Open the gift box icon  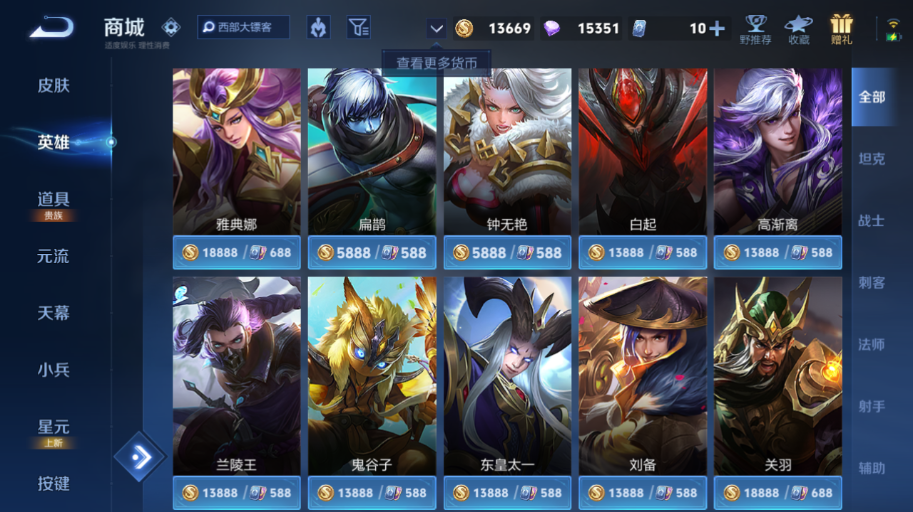tap(841, 30)
